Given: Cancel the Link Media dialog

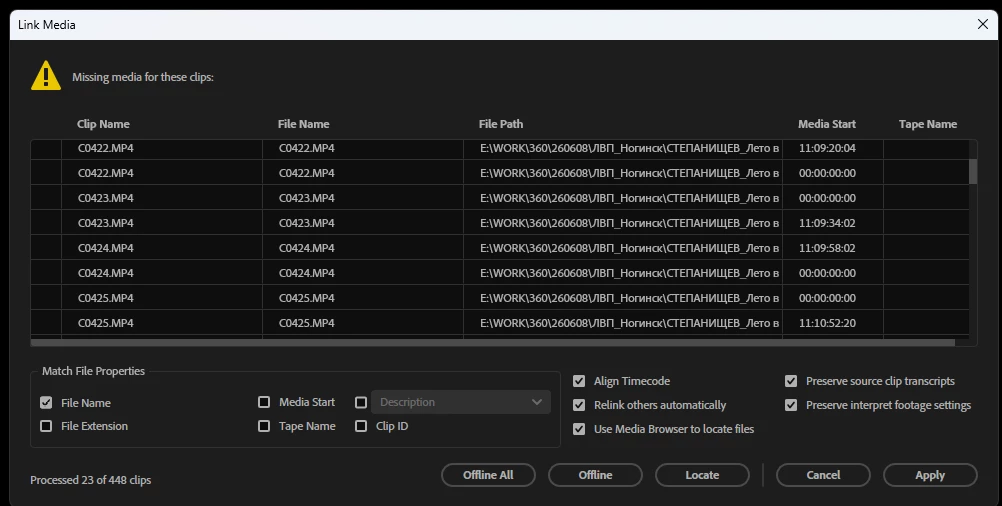Looking at the screenshot, I should point(823,475).
